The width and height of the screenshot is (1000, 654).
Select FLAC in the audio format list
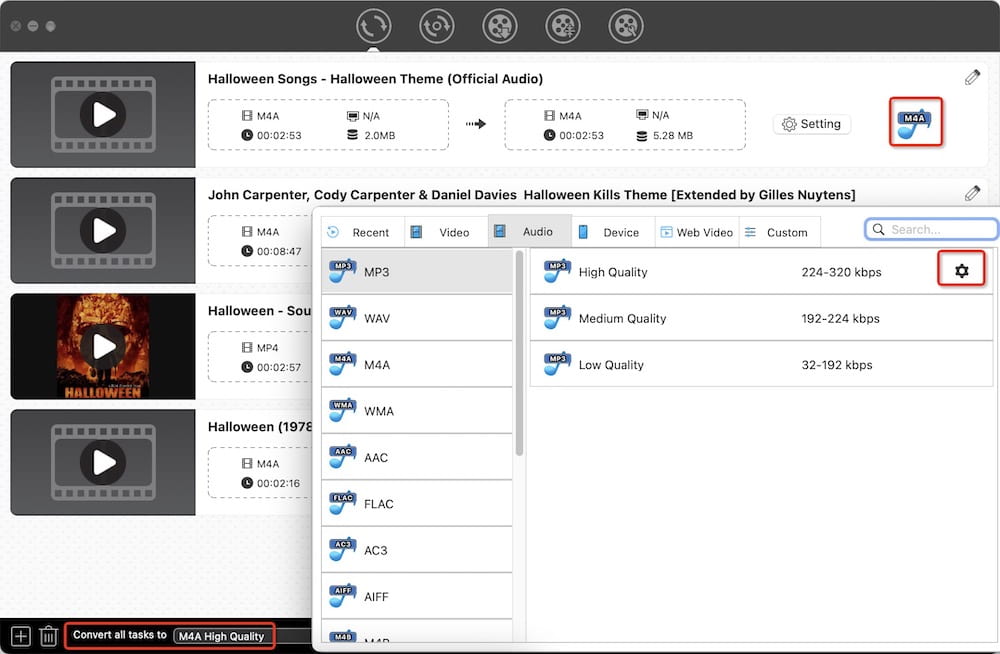378,504
